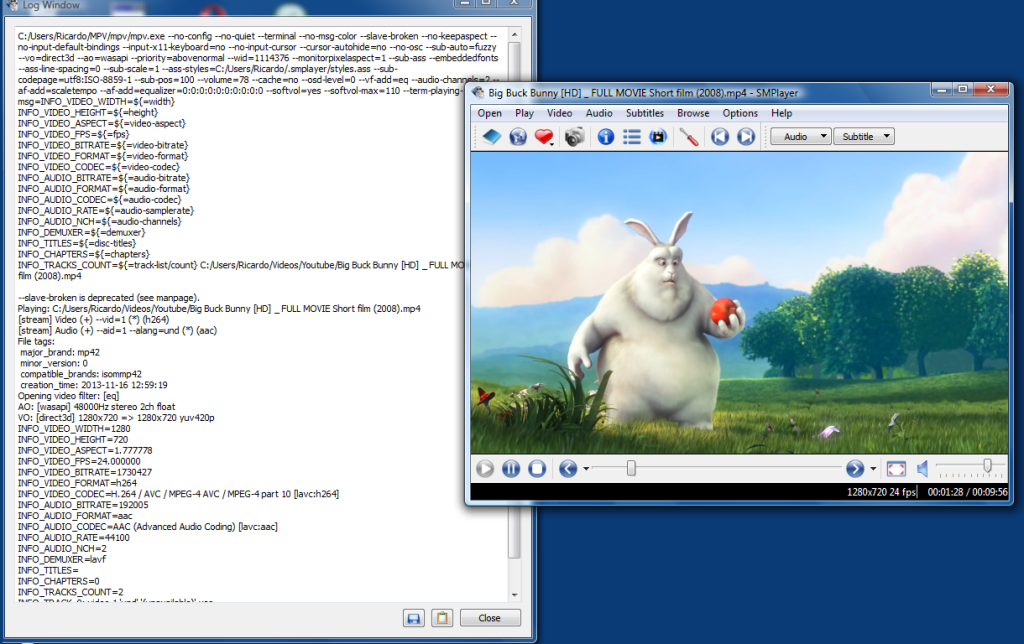Click the Play button in the control bar

[x=485, y=468]
